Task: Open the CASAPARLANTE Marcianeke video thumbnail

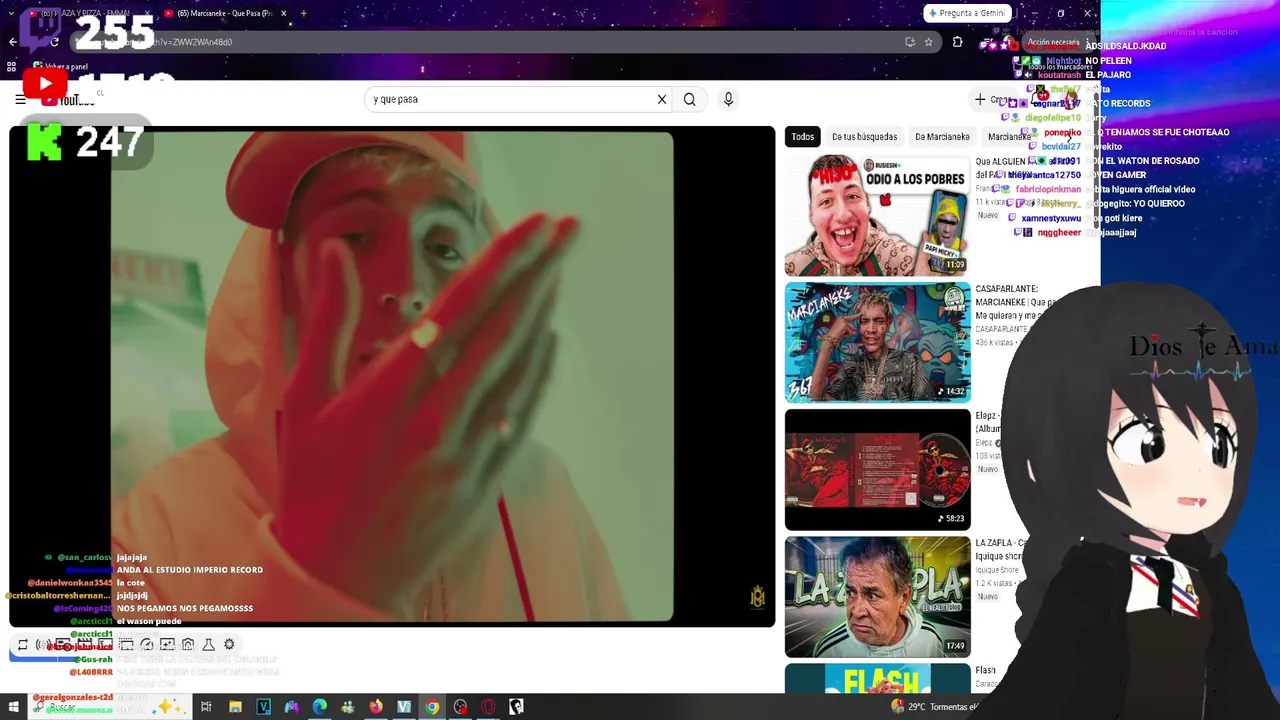Action: pyautogui.click(x=877, y=342)
